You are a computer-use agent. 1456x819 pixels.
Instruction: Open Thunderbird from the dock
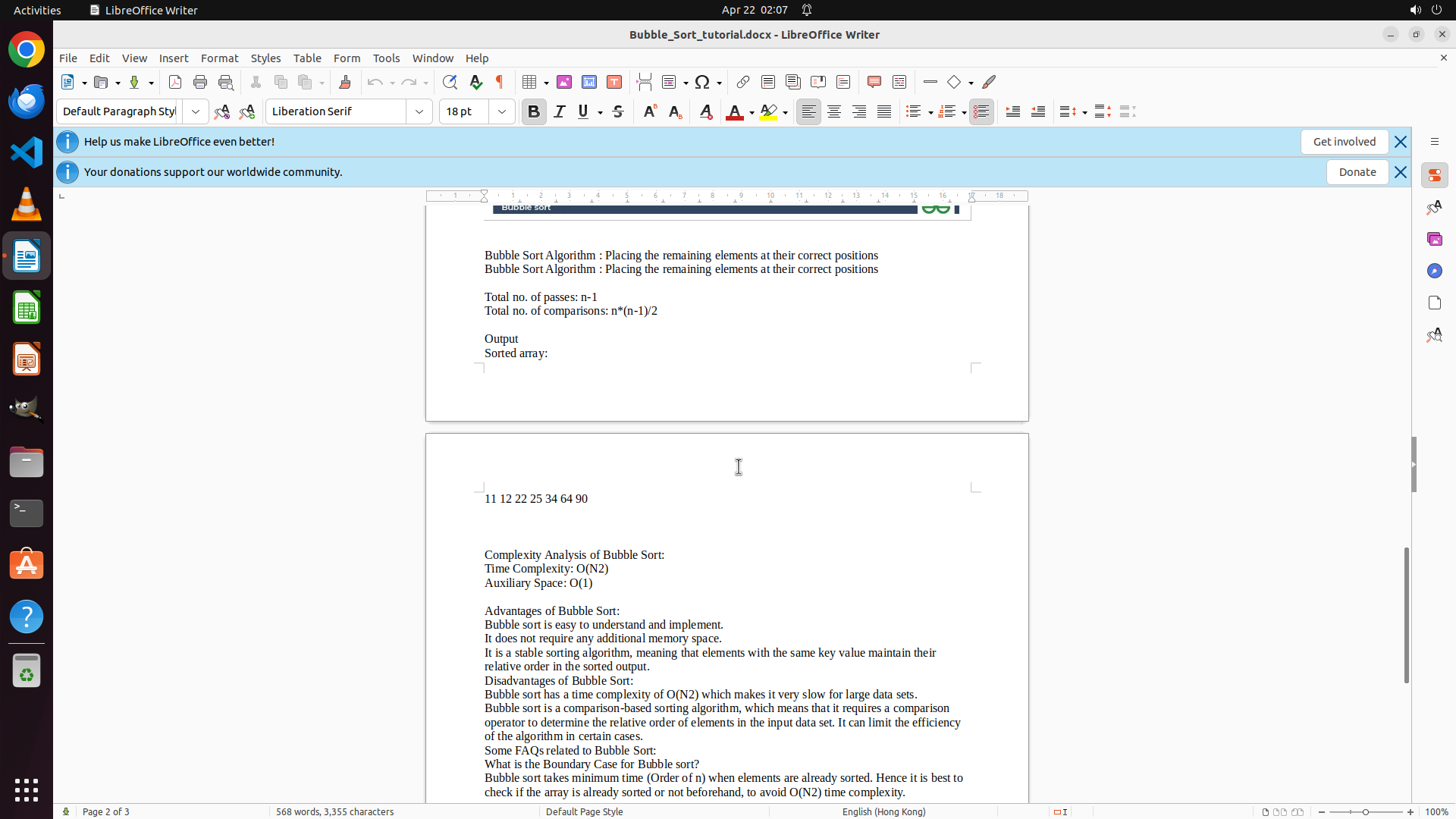click(27, 102)
